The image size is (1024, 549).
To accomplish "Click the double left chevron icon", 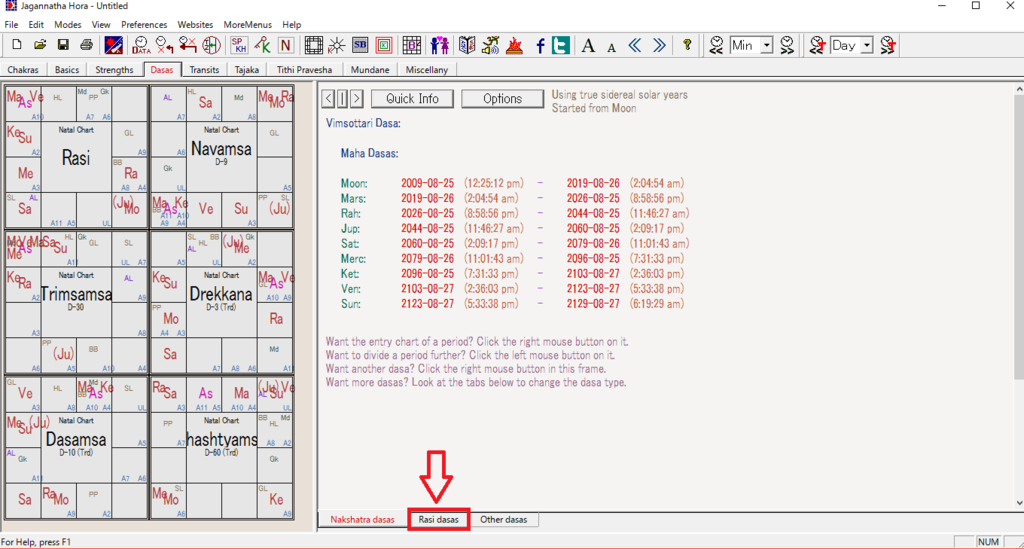I will tap(635, 45).
